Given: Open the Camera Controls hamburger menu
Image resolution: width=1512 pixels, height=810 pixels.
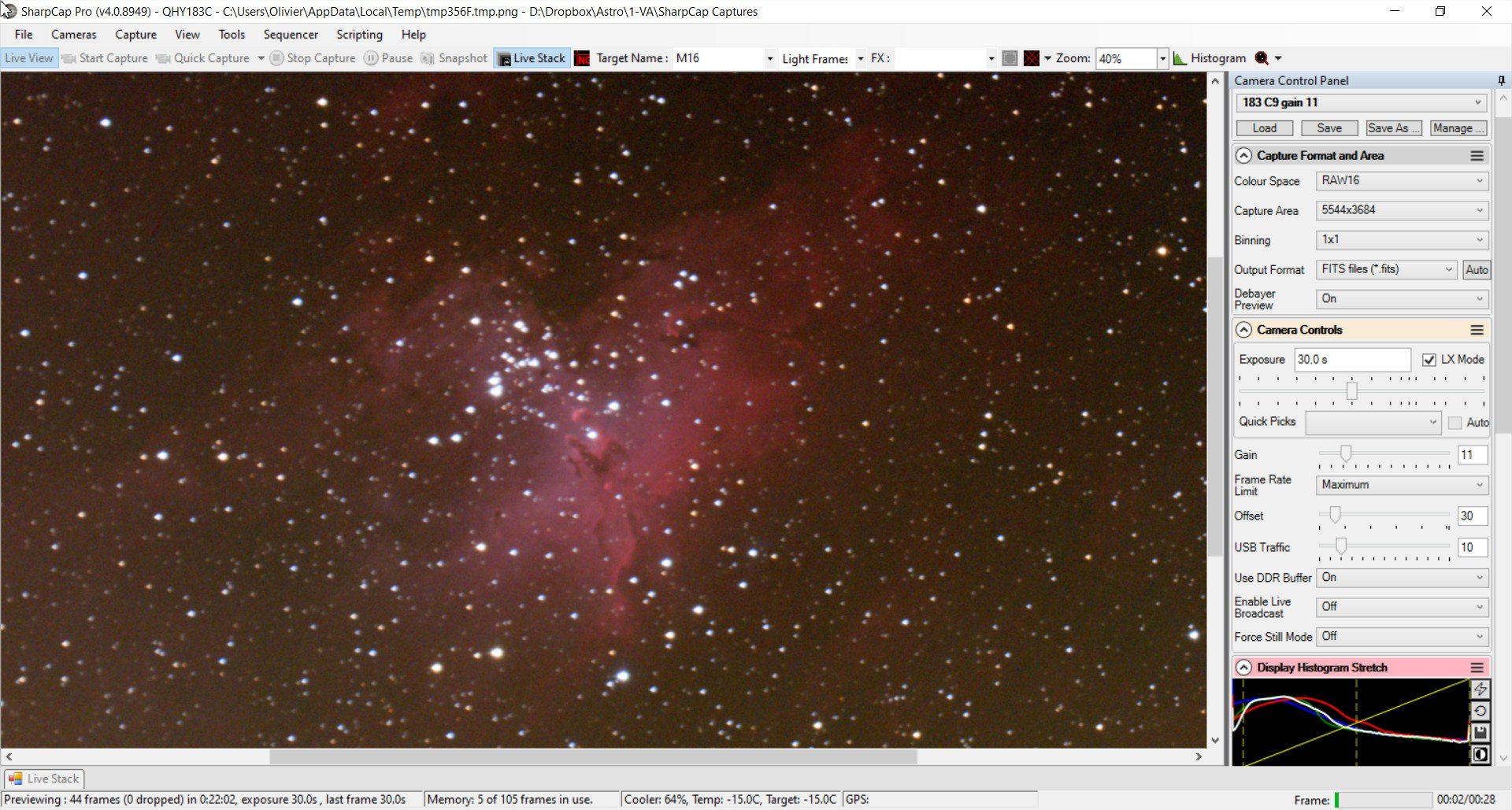Looking at the screenshot, I should click(x=1477, y=330).
